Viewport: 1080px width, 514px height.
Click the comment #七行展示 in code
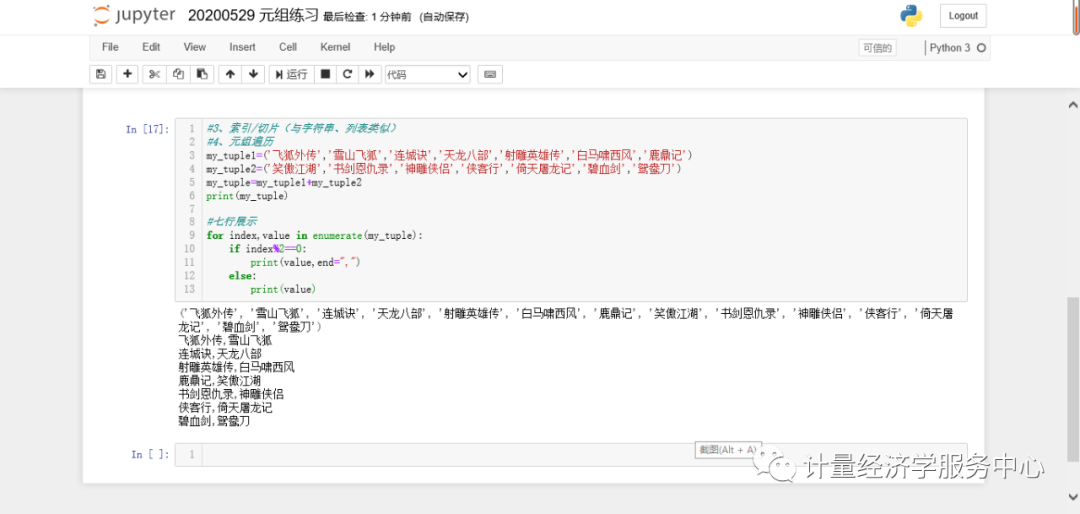[x=231, y=222]
